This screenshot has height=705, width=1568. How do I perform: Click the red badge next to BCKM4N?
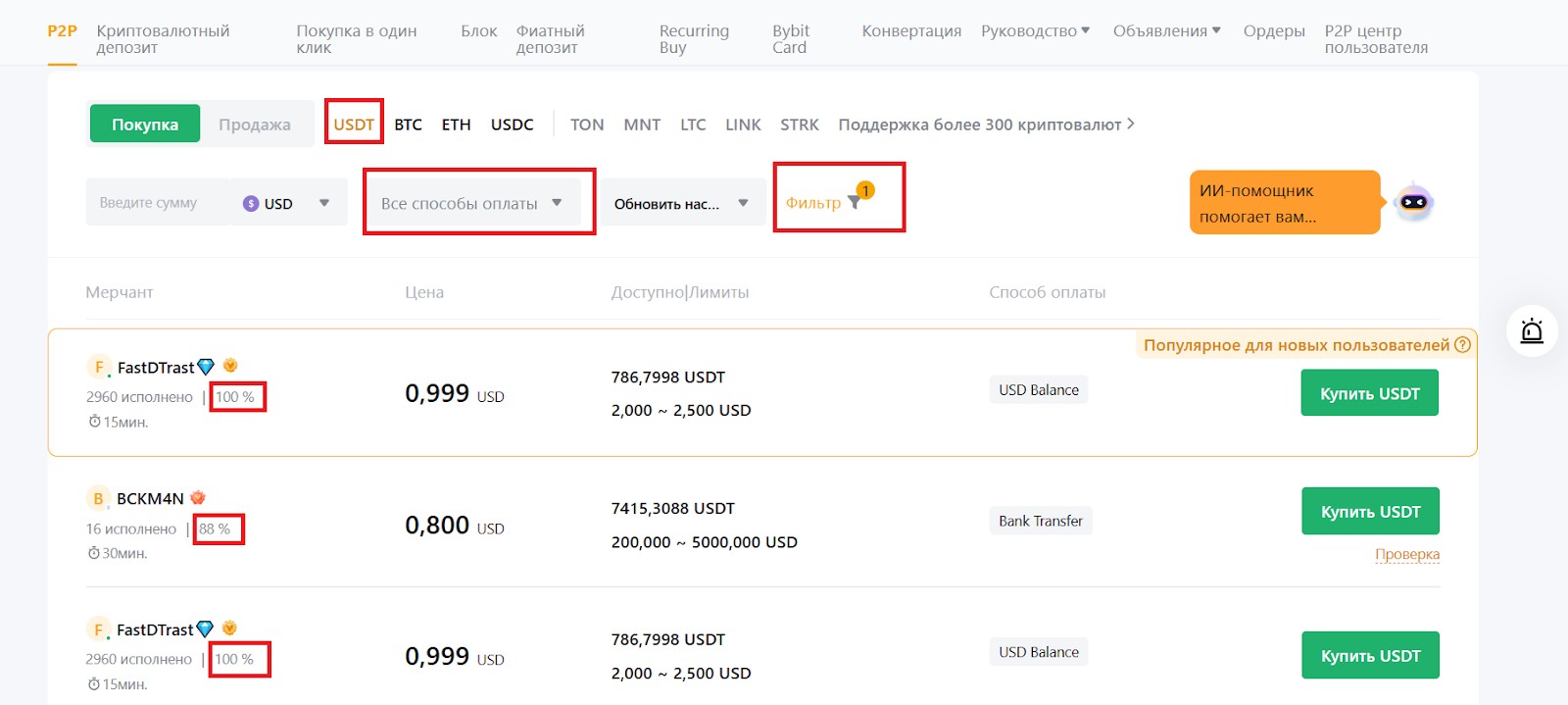(x=198, y=497)
